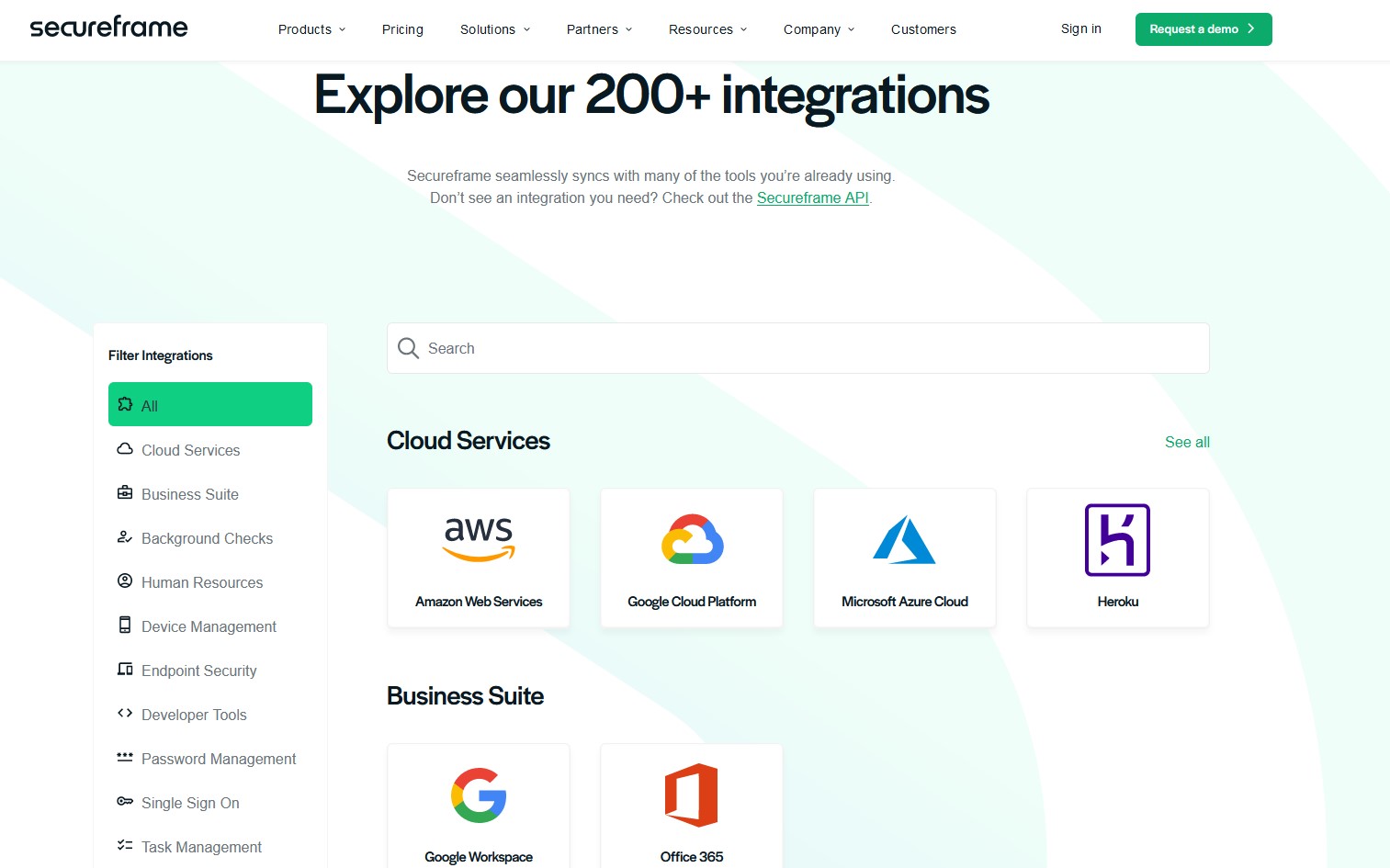Click the Google Workspace card label
This screenshot has height=868, width=1390.
479,857
